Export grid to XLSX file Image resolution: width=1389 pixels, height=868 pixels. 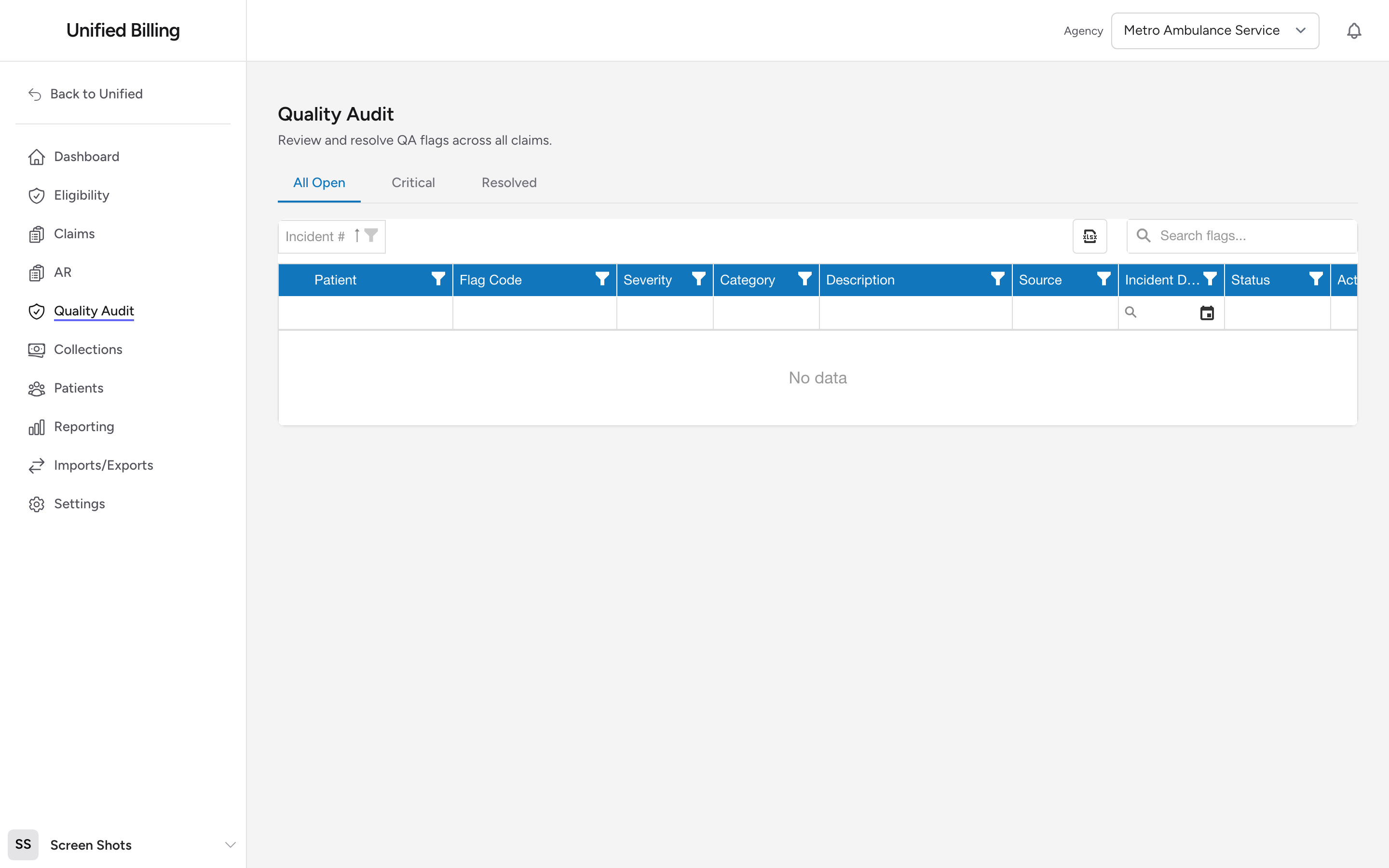[1089, 236]
